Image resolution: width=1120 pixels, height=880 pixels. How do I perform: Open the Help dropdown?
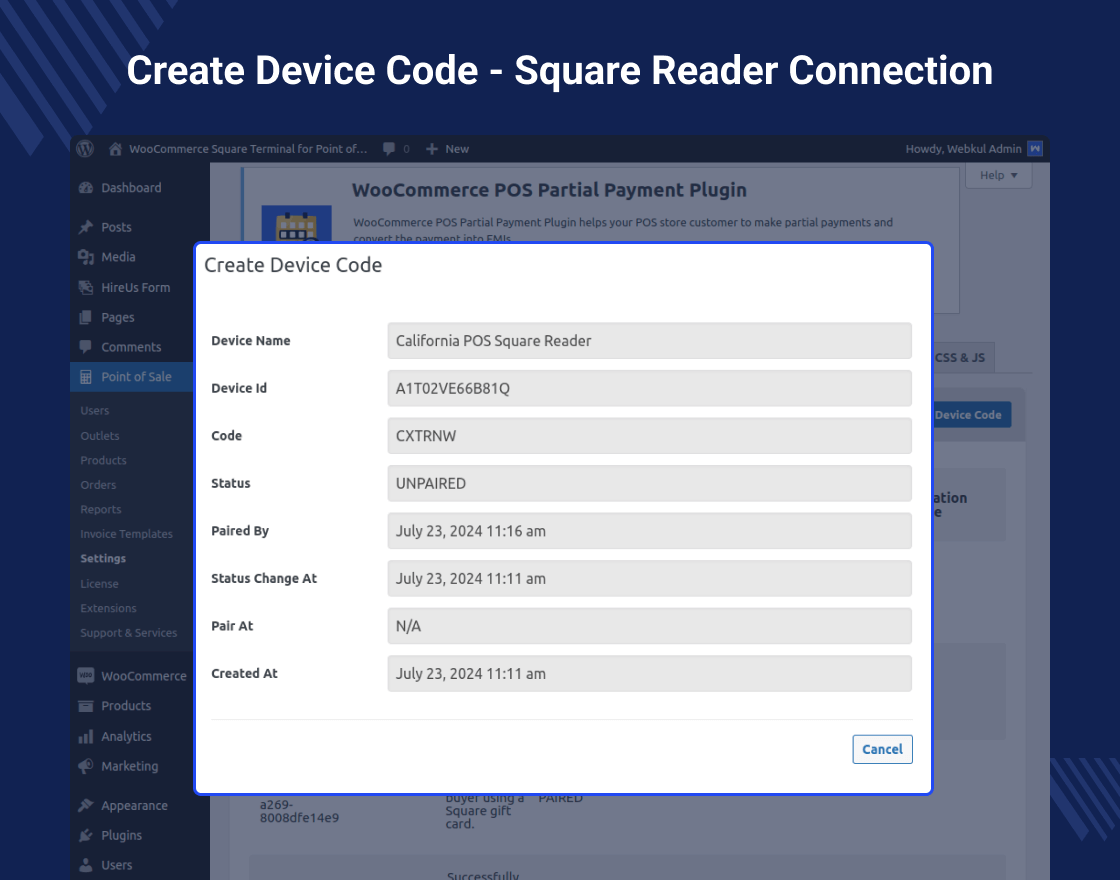[997, 175]
